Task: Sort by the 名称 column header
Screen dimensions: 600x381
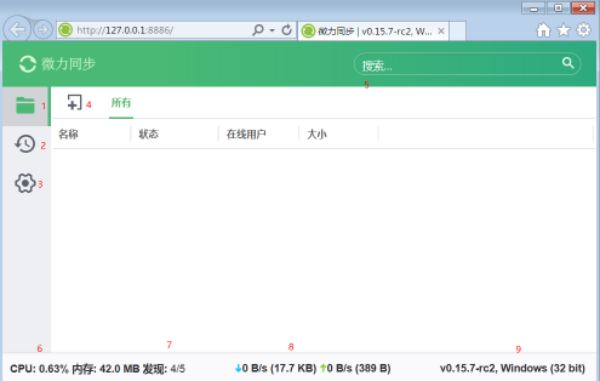Action: tap(68, 134)
